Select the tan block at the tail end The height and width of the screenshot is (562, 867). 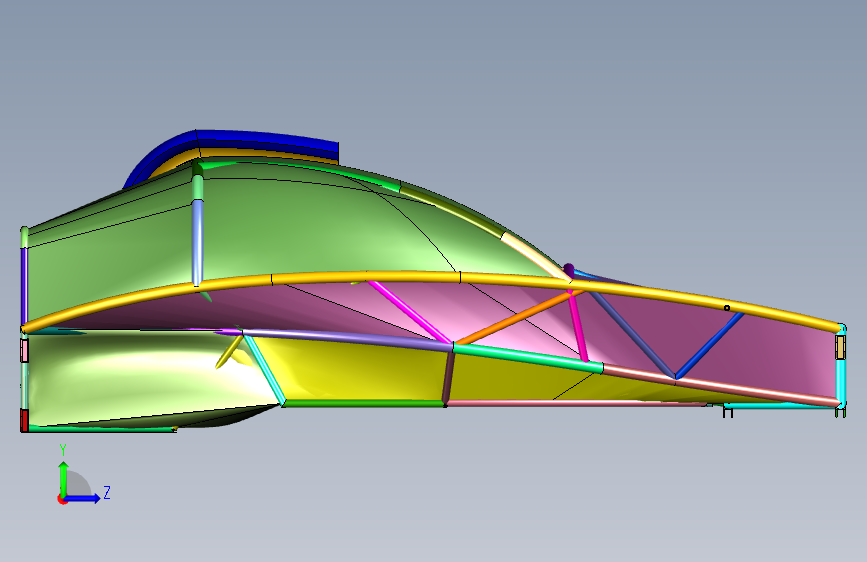pyautogui.click(x=840, y=347)
